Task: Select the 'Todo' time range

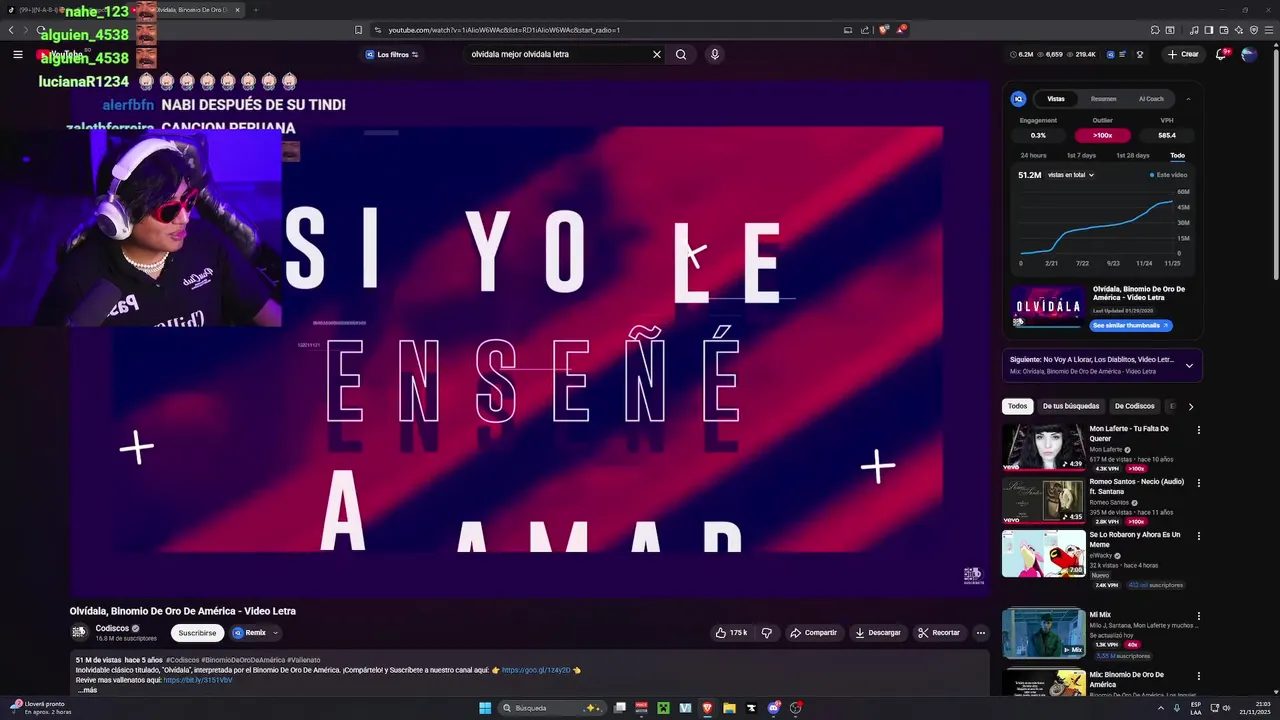Action: click(1178, 155)
